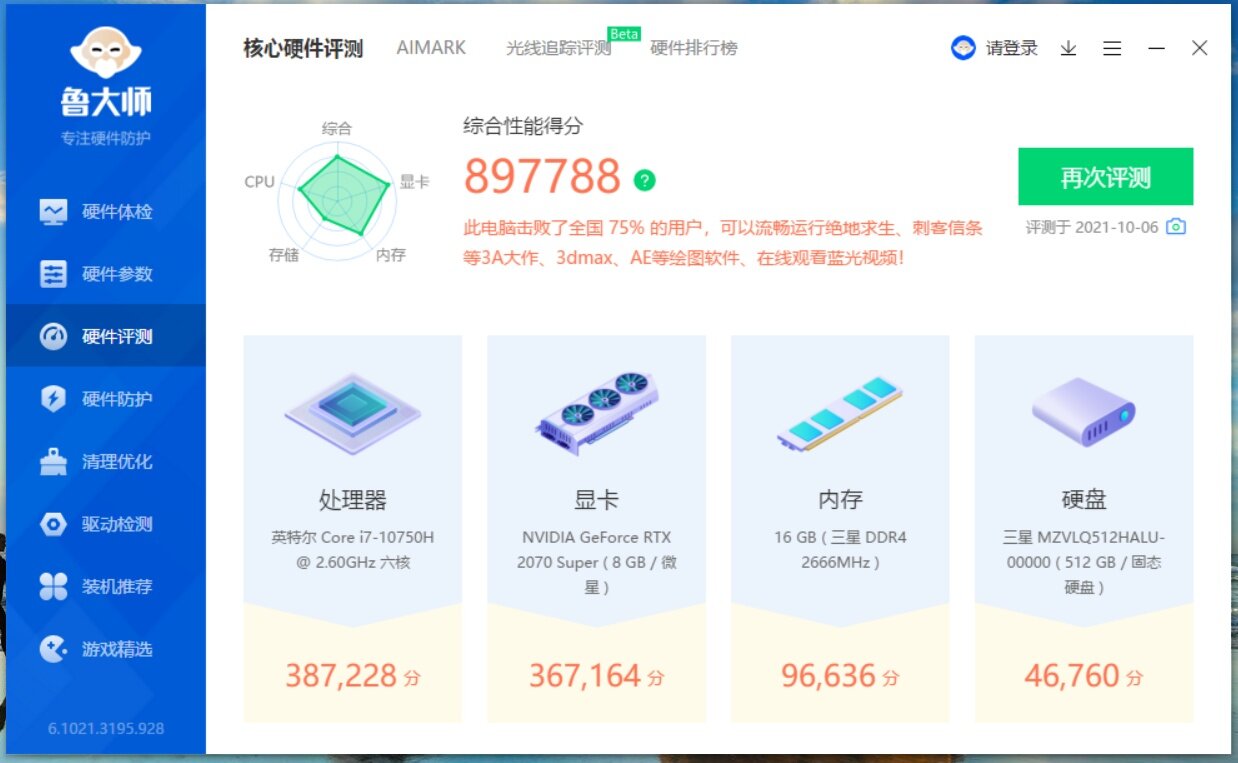Open 硬件体检 in the sidebar

(105, 212)
